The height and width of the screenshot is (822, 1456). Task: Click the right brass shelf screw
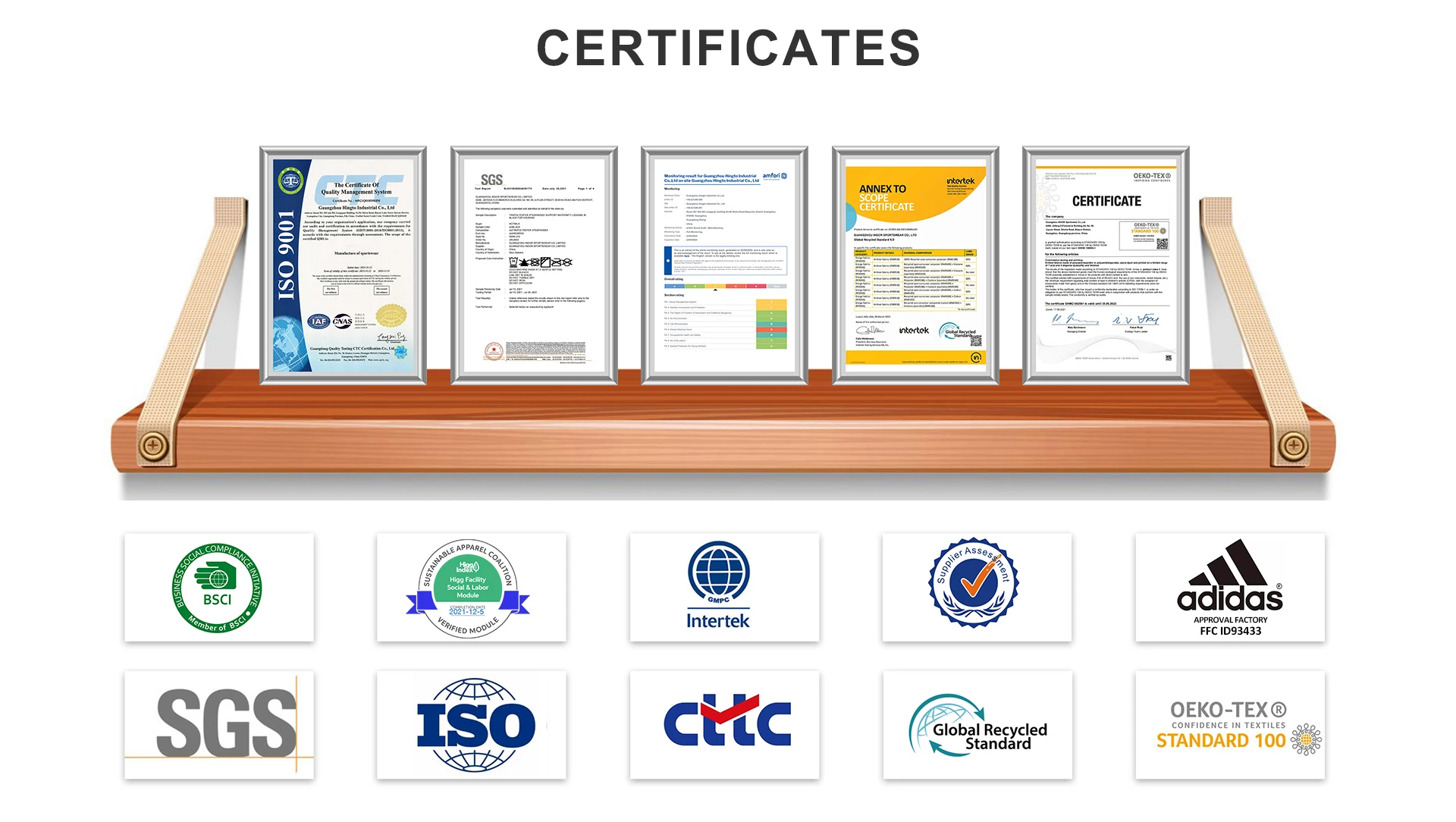[x=1294, y=445]
